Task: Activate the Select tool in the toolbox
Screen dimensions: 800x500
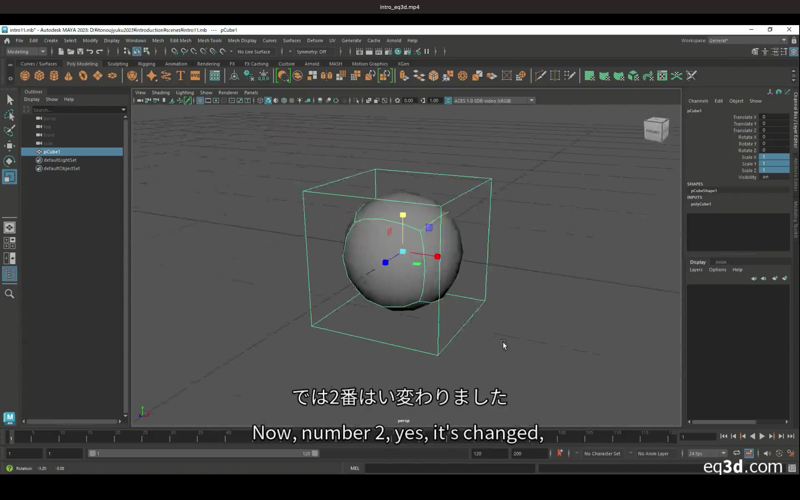Action: tap(10, 99)
